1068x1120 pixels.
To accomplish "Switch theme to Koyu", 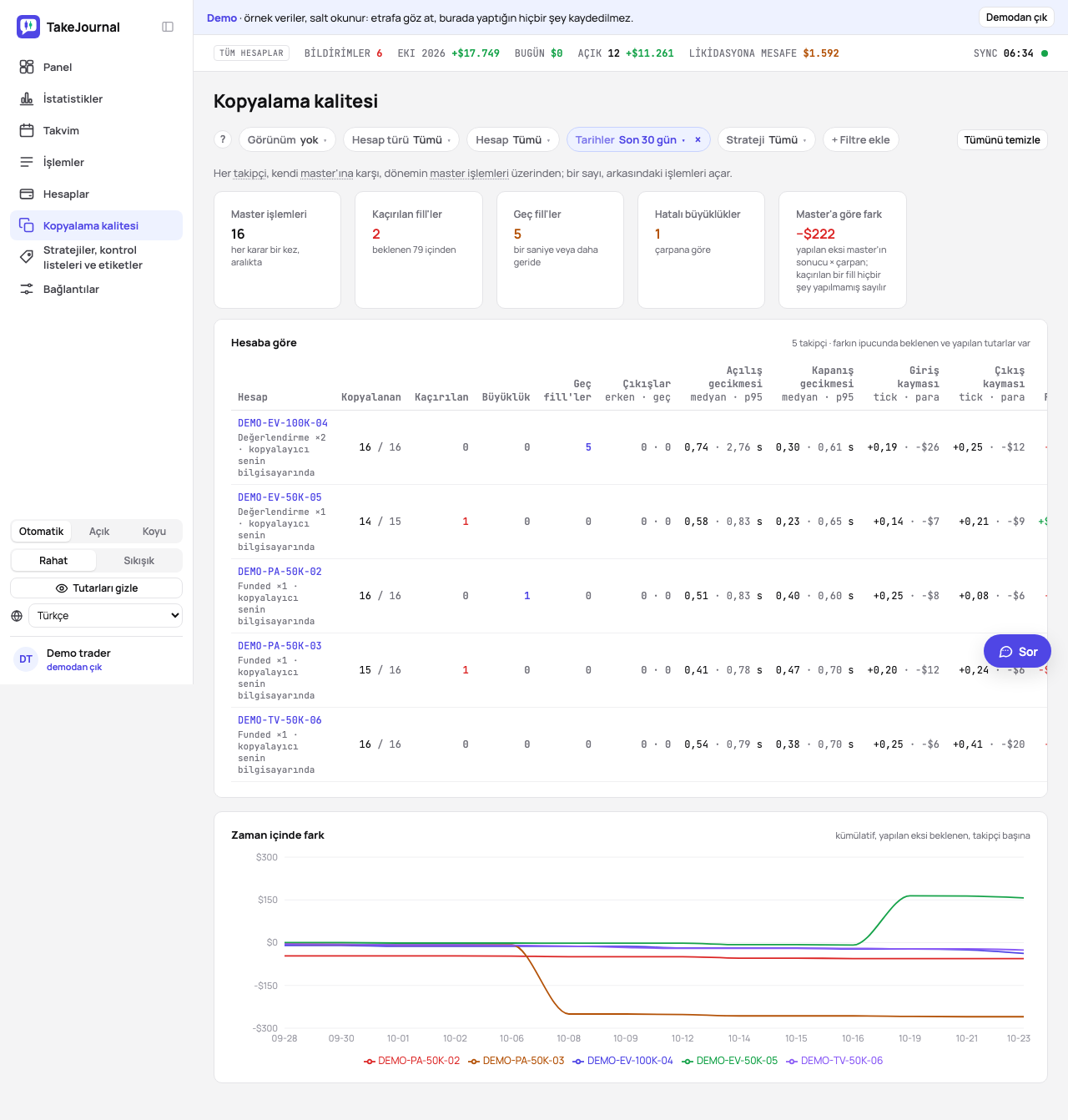I will coord(154,532).
